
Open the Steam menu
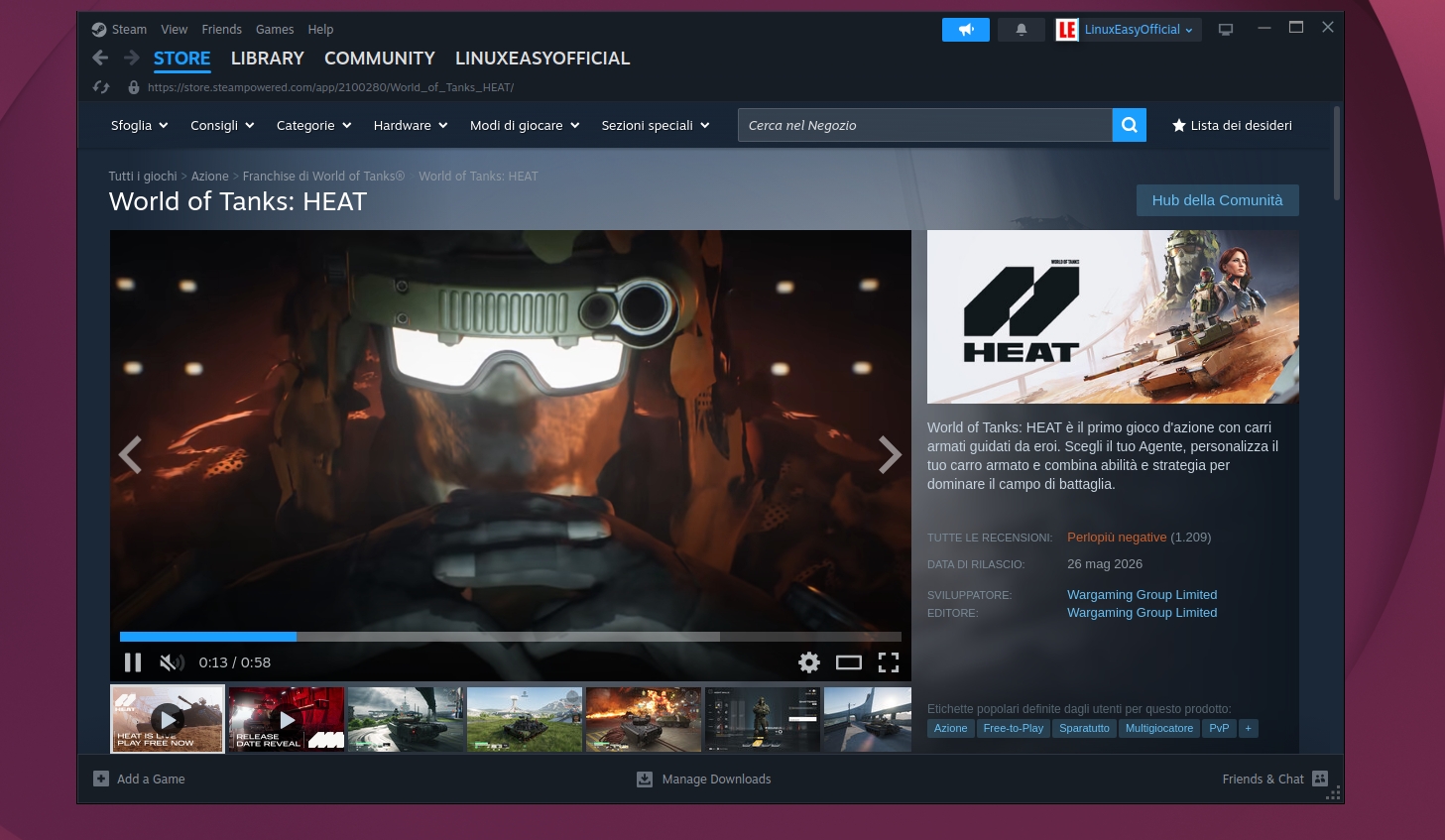click(x=129, y=30)
